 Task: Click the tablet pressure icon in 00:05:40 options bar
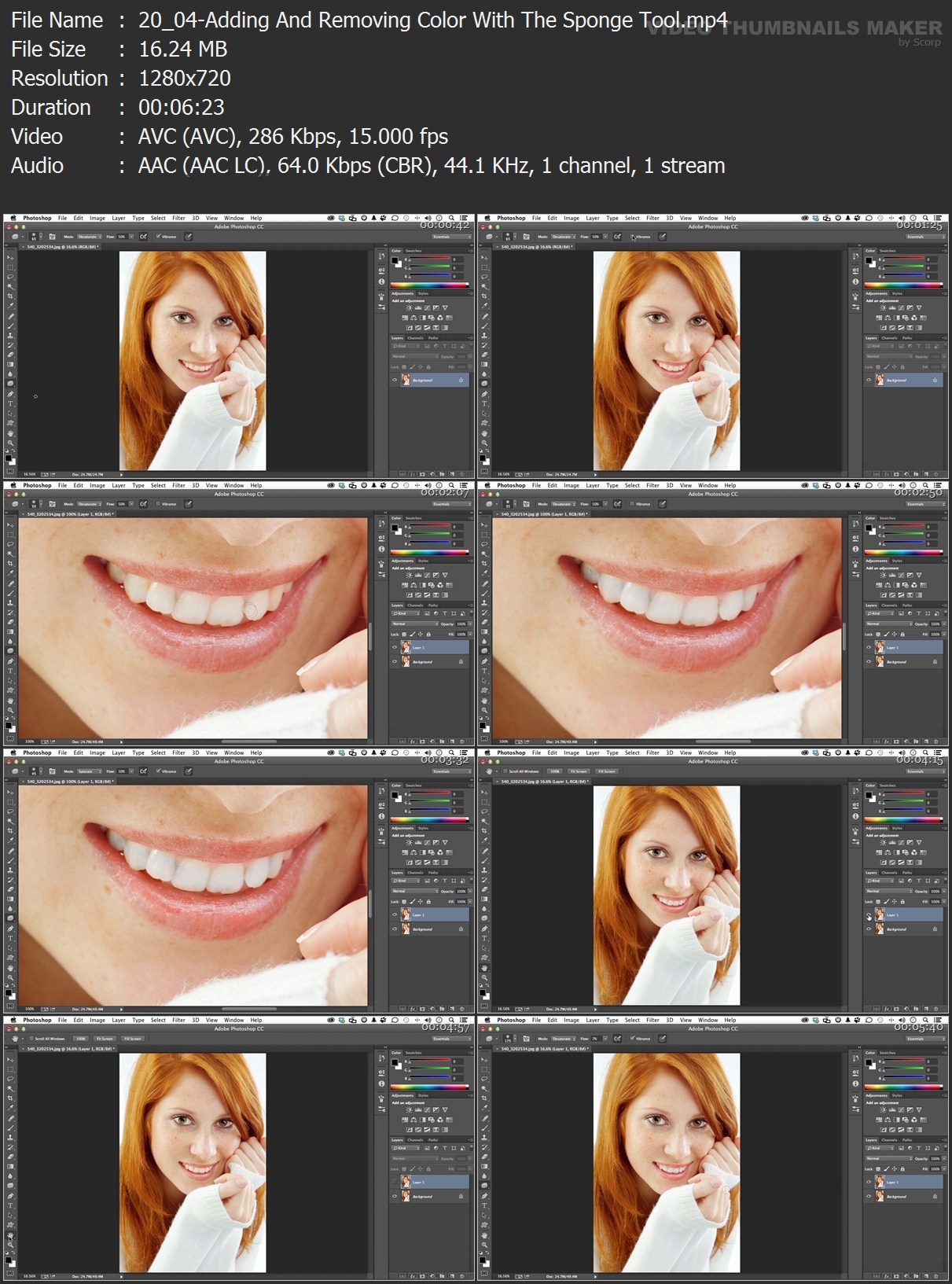click(662, 1039)
